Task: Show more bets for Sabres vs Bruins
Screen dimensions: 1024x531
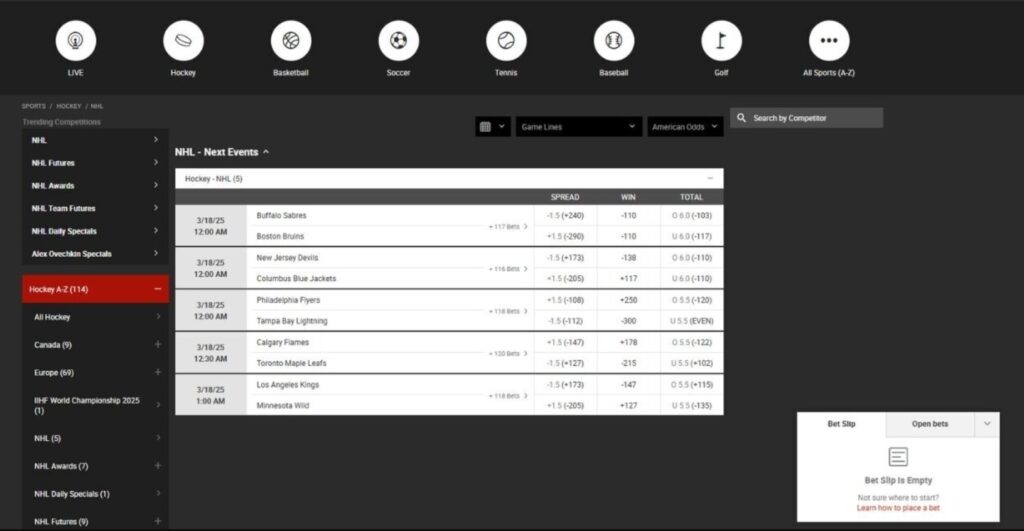Action: coord(508,227)
